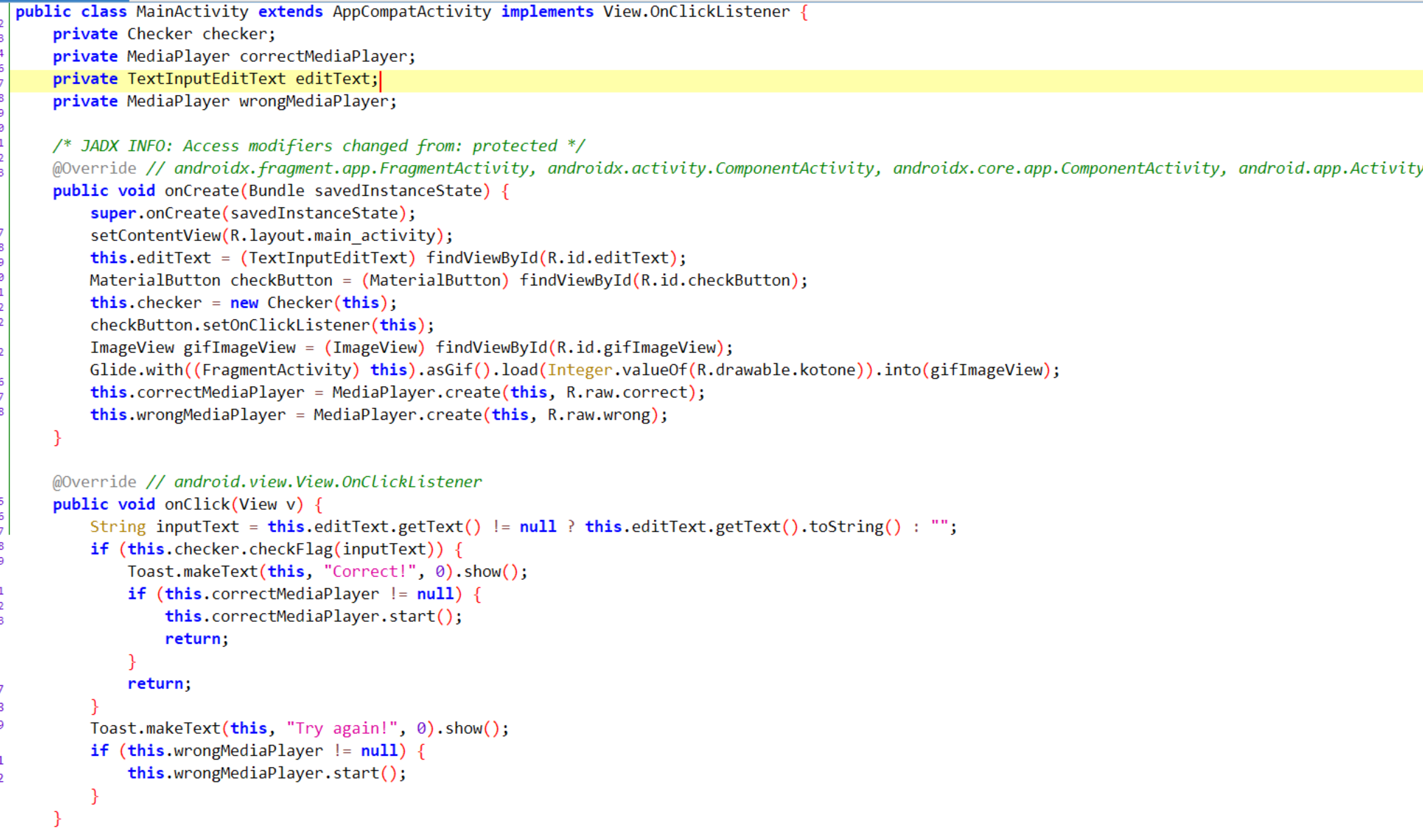Click the JADX INFO access modifiers comment
The image size is (1423, 840).
click(x=319, y=146)
